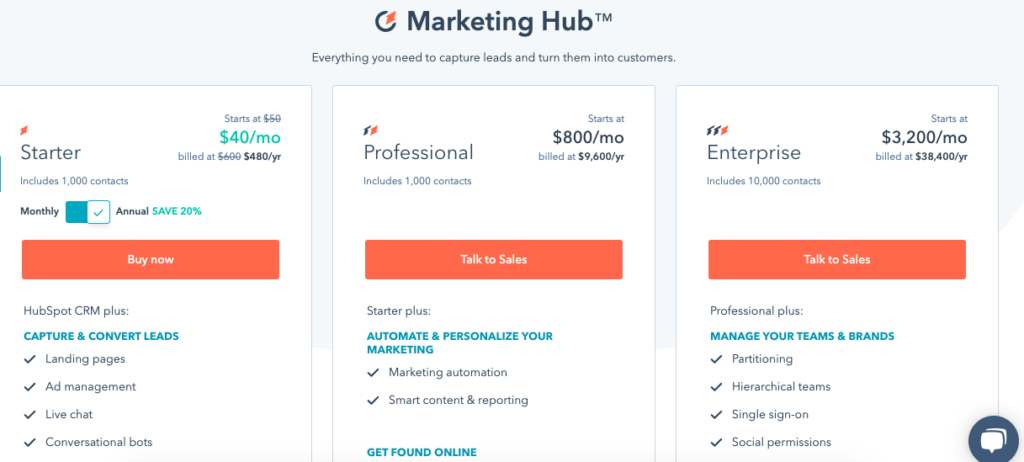Toggle the Monthly/Annual billing switch
Image resolution: width=1024 pixels, height=462 pixels.
point(88,212)
